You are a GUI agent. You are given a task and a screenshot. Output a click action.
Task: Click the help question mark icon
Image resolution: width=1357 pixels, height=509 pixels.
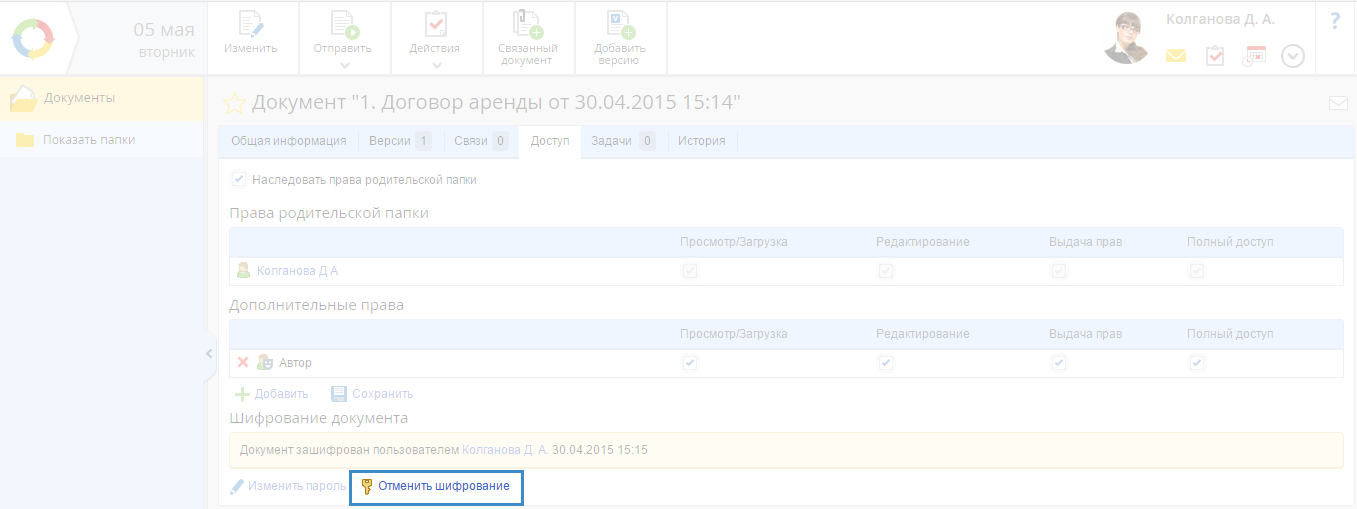(1335, 21)
